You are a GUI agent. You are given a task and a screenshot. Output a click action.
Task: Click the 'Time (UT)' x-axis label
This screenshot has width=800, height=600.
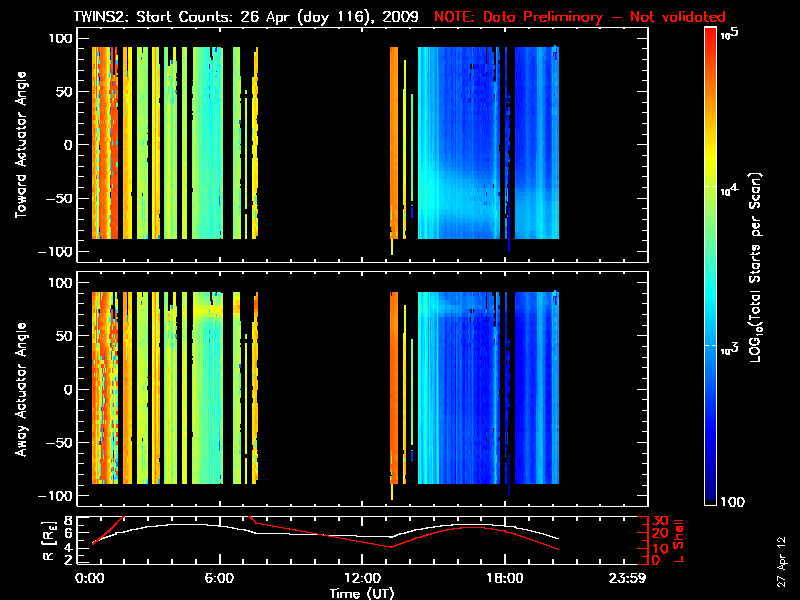[365, 593]
